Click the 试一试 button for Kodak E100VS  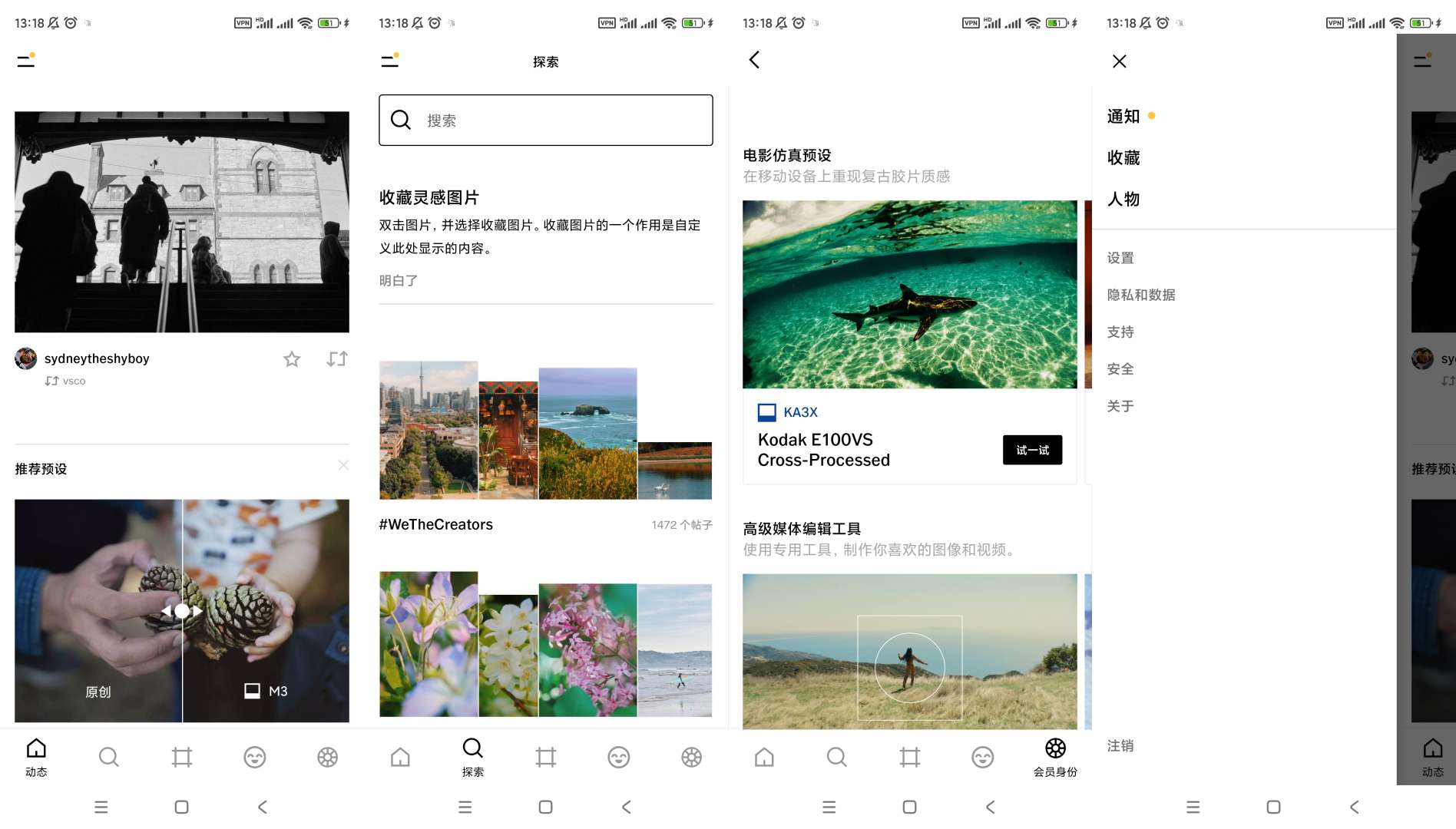pos(1033,451)
